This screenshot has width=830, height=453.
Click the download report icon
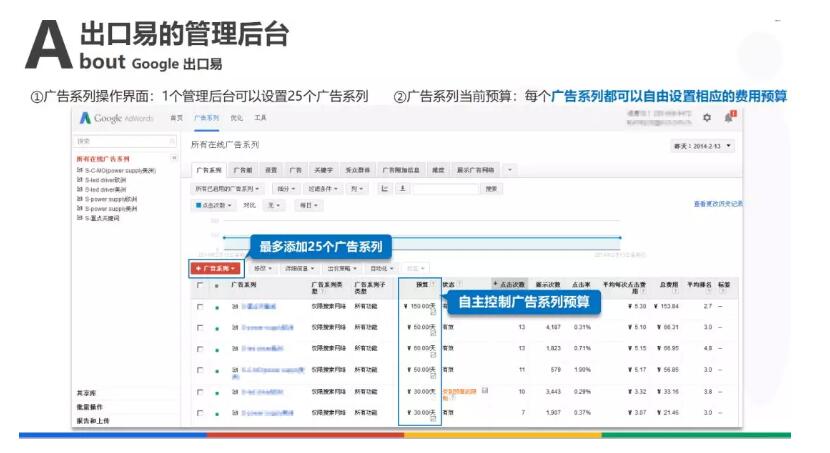tap(402, 188)
